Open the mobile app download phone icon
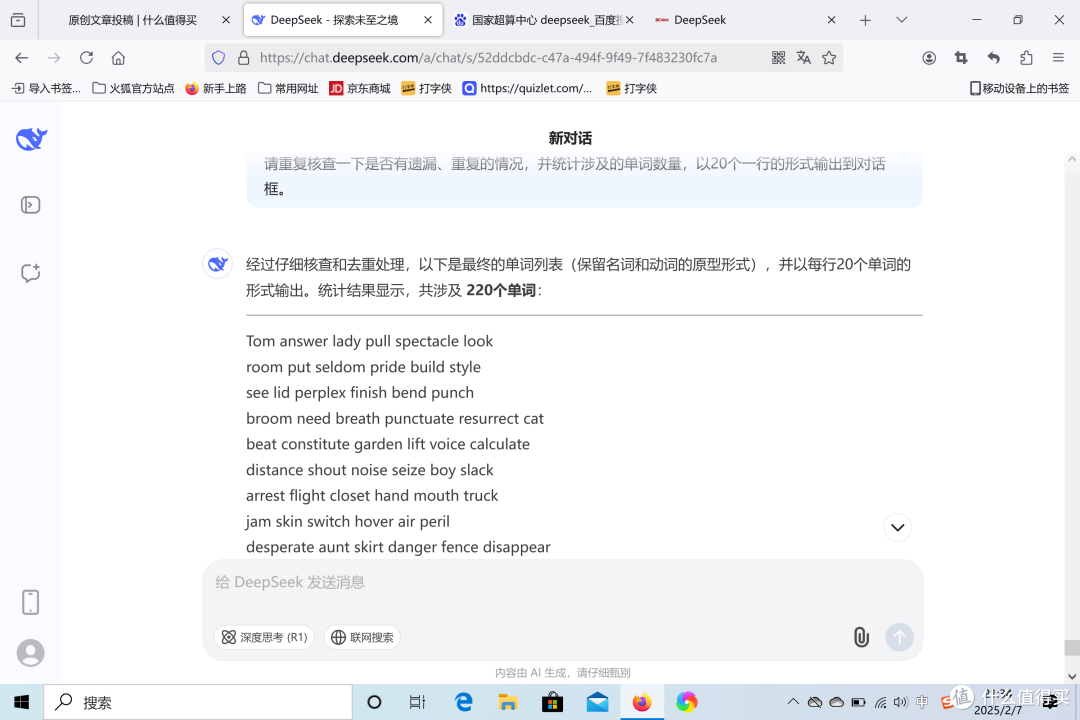Image resolution: width=1080 pixels, height=720 pixels. pos(30,602)
